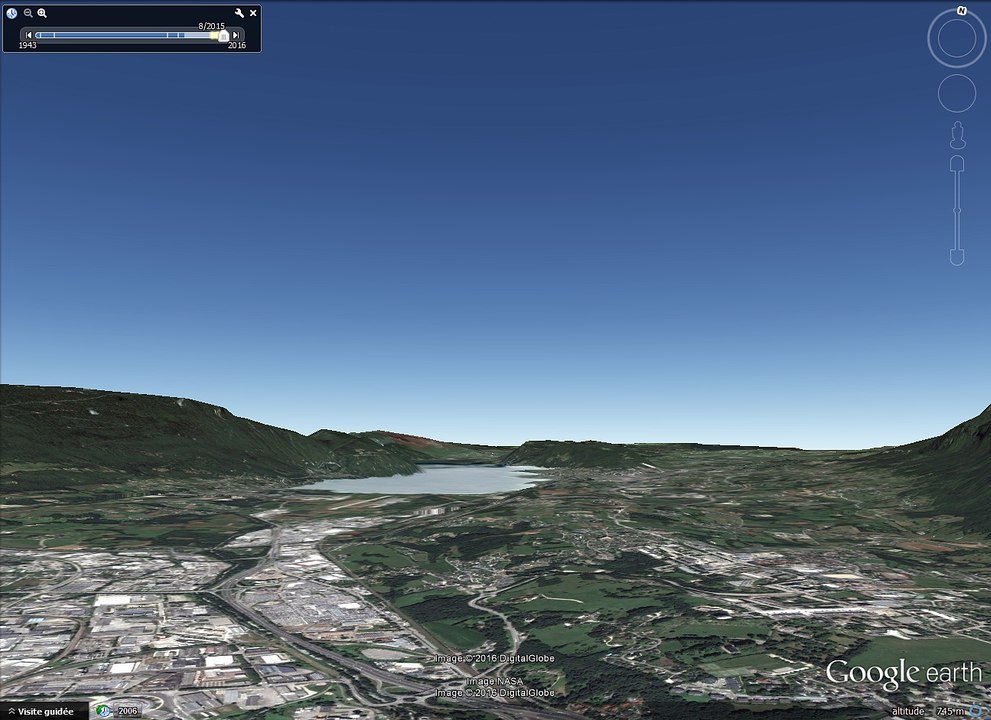Click the historical imagery timeline track
Viewport: 991px width, 720px height.
click(130, 35)
